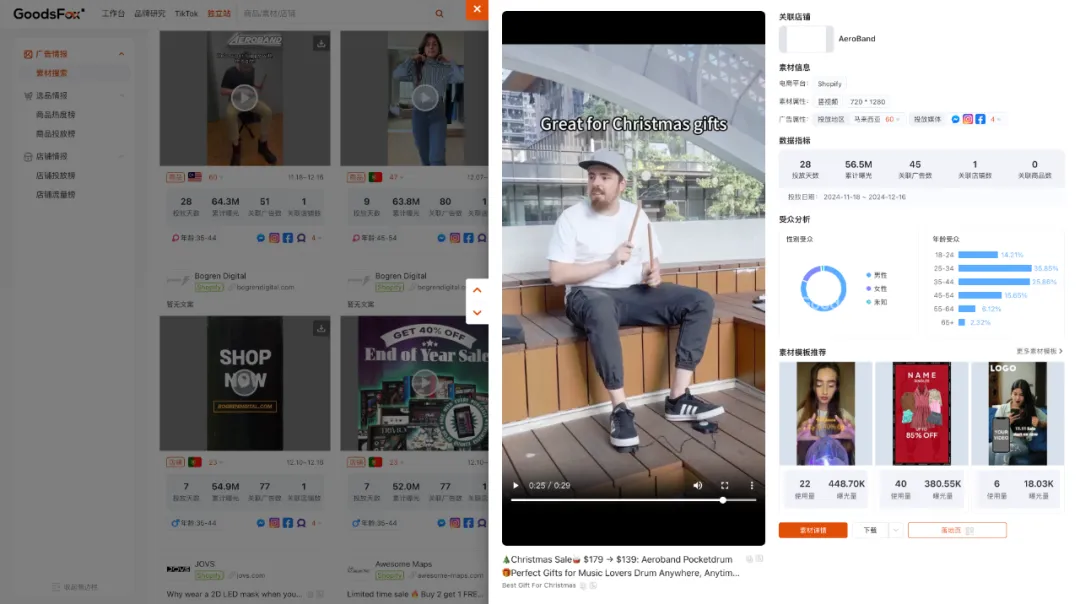Go to previous creative with up arrow
Viewport: 1080px width, 604px height.
coord(477,290)
